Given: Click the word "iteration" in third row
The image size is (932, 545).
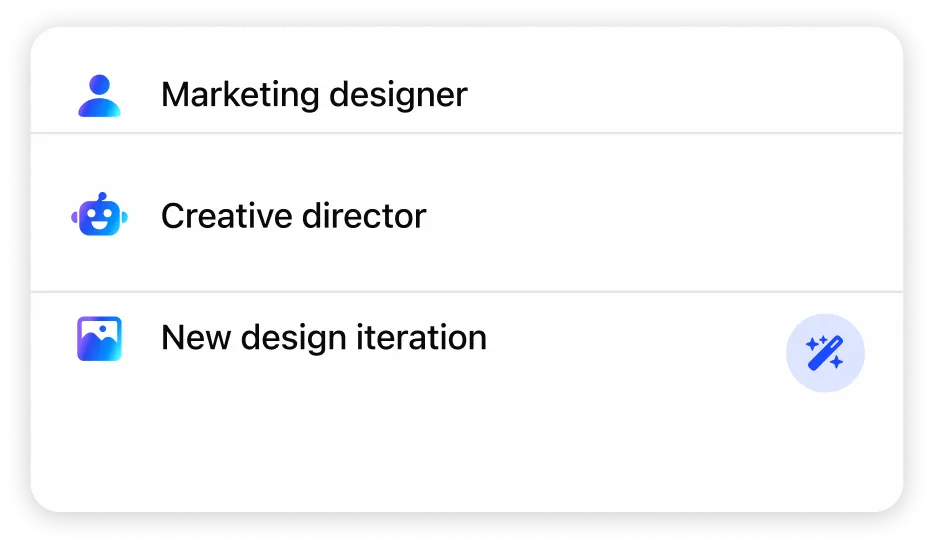Looking at the screenshot, I should (x=421, y=337).
